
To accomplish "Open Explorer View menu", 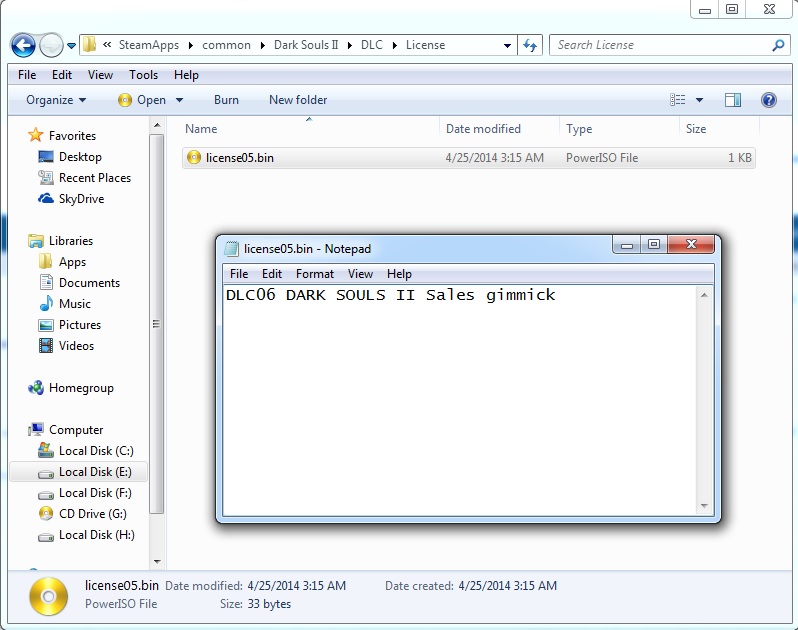I will click(100, 75).
